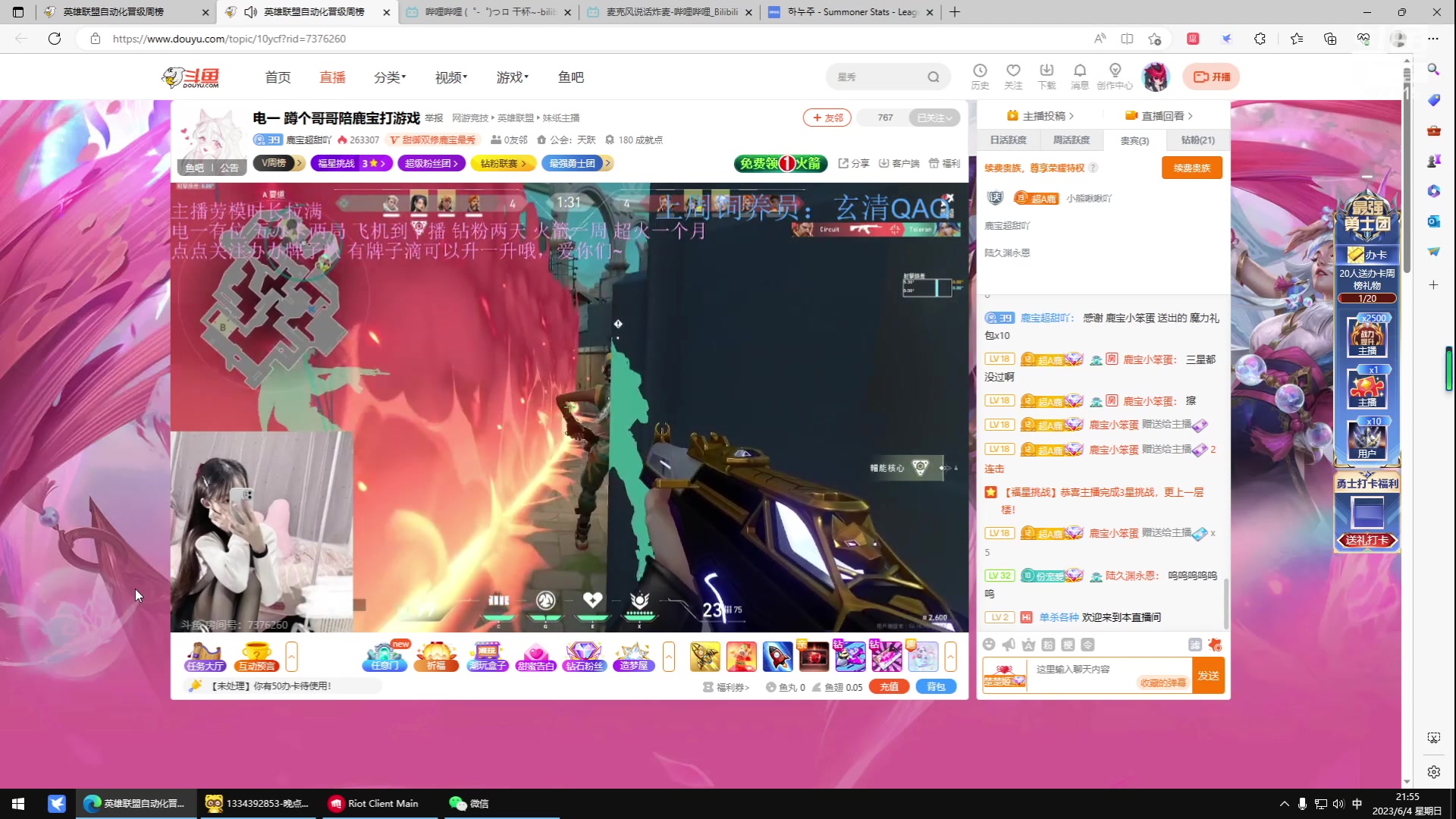Open the 福利 gift box icon
Screen dimensions: 1456x819
point(944,163)
